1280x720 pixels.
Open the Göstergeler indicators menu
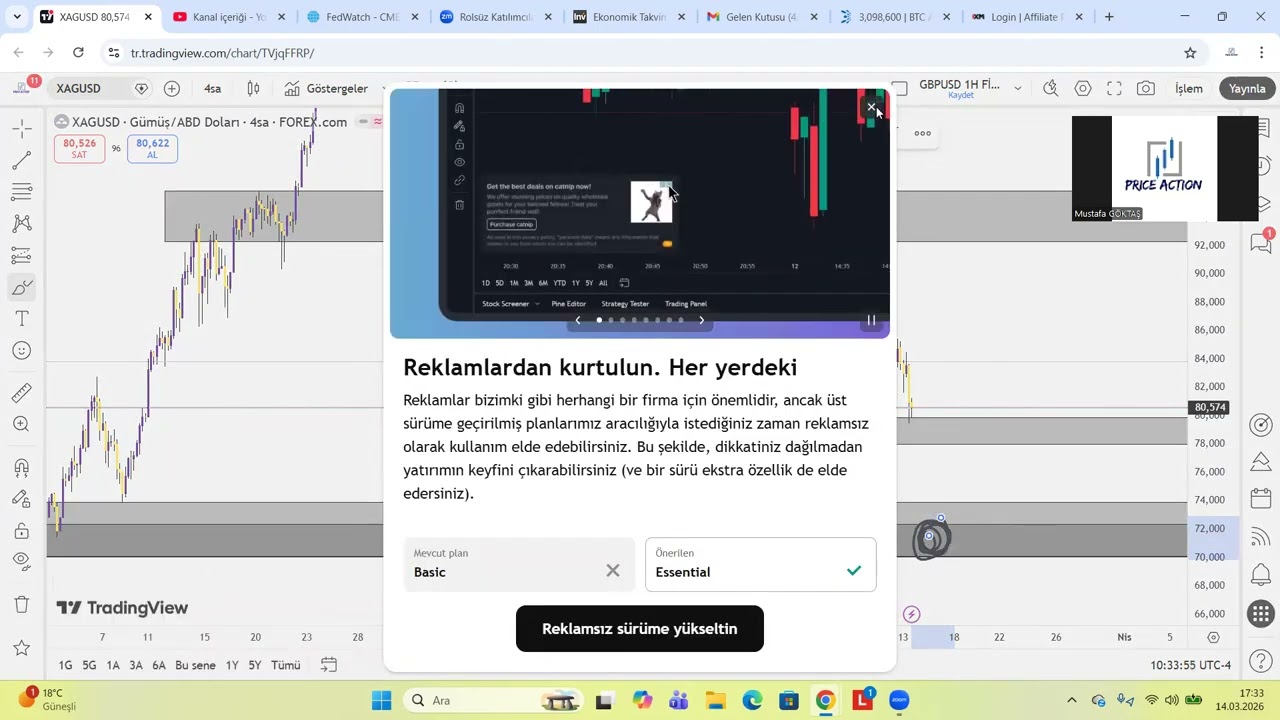327,88
